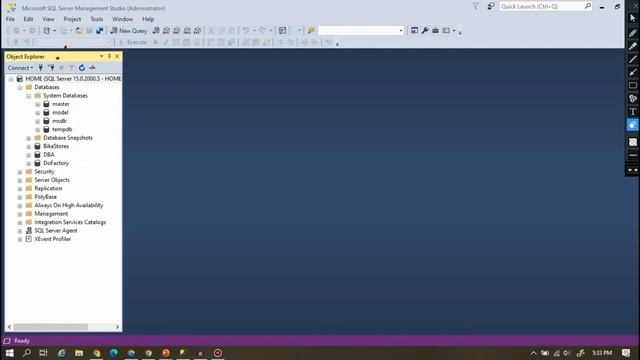Open the Window menu
640x360 pixels.
pyautogui.click(x=122, y=19)
